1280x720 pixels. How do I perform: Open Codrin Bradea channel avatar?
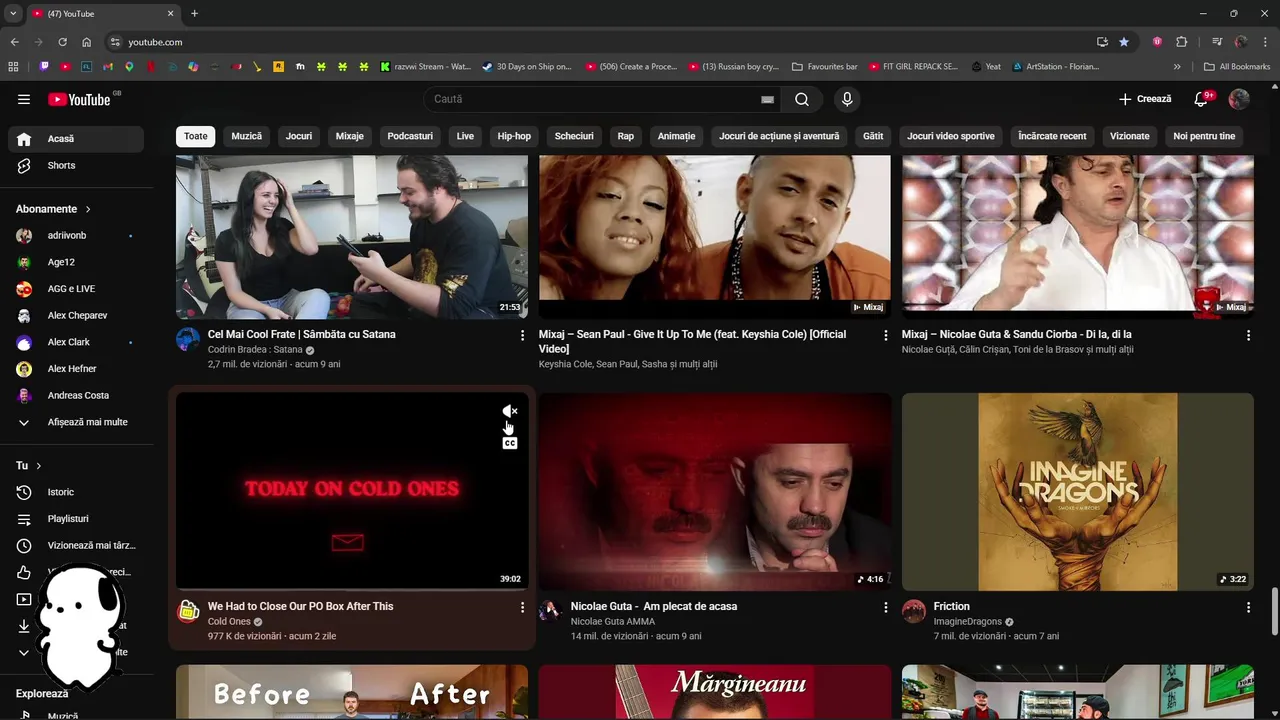click(x=188, y=339)
